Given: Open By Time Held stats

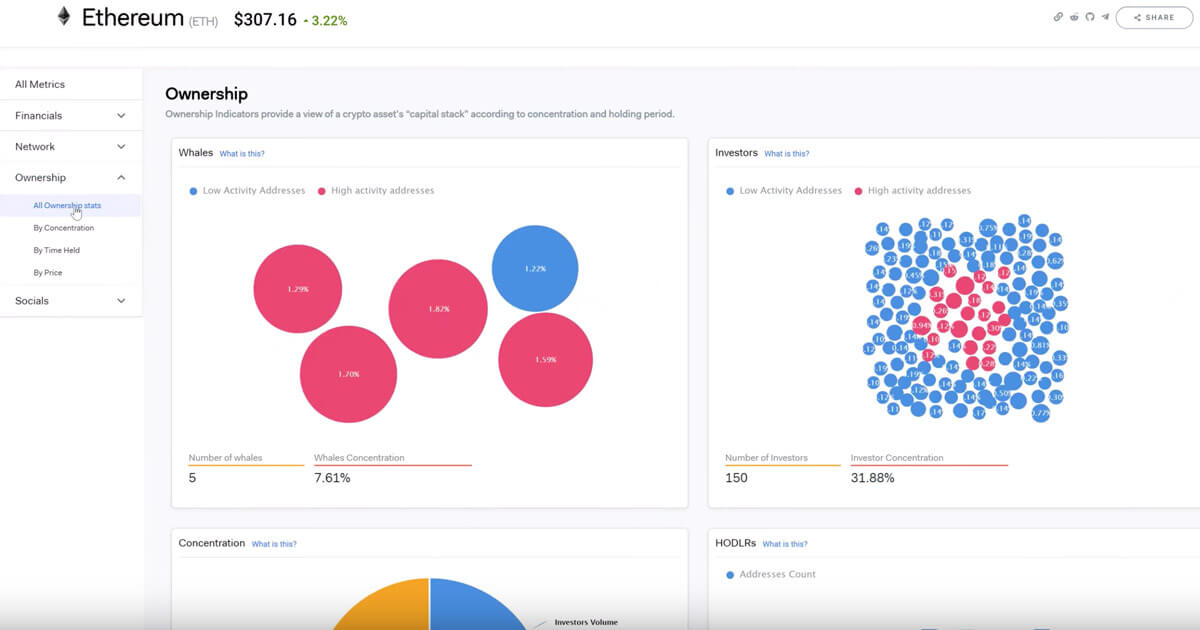Looking at the screenshot, I should (x=57, y=250).
